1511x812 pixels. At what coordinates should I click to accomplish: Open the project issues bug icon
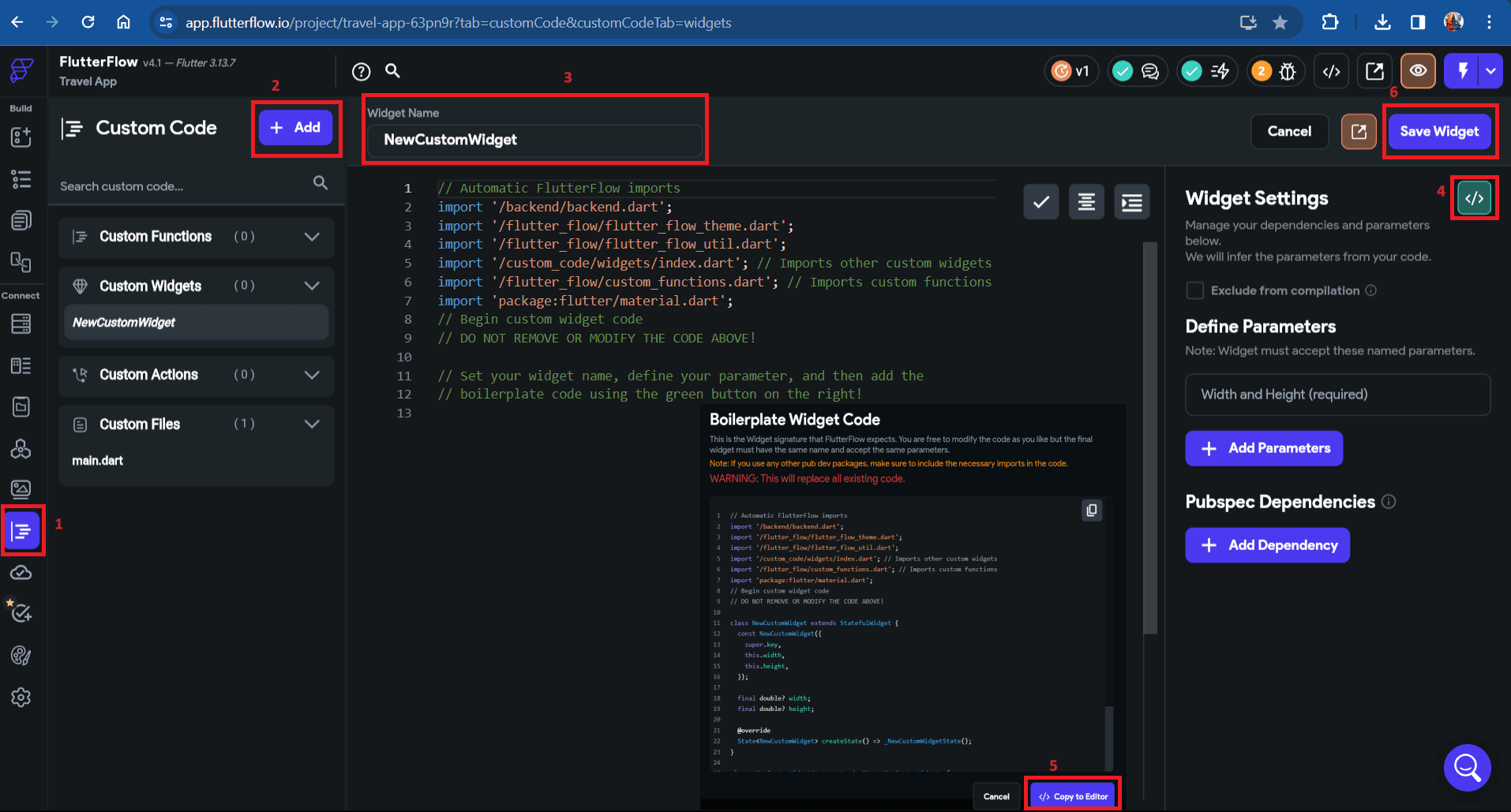click(x=1288, y=72)
